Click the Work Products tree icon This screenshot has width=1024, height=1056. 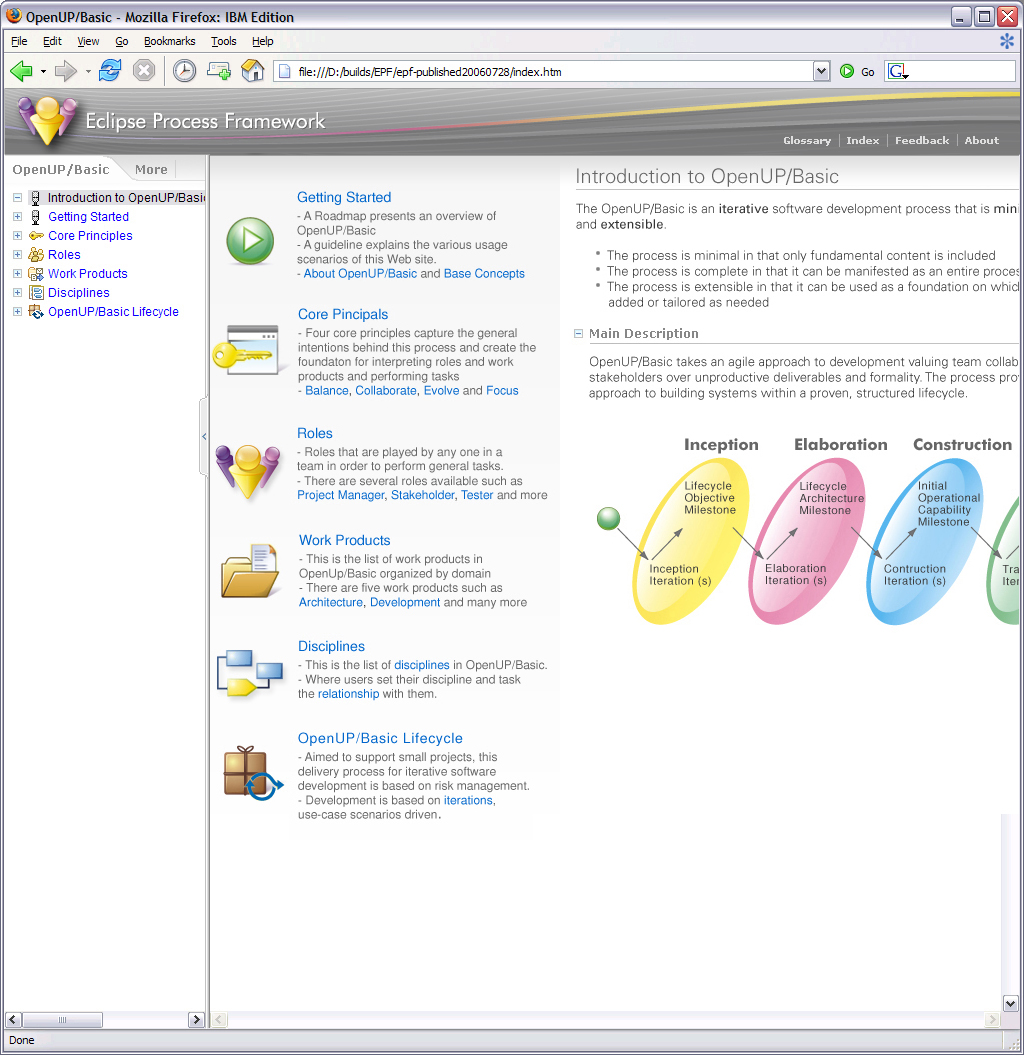(x=36, y=273)
